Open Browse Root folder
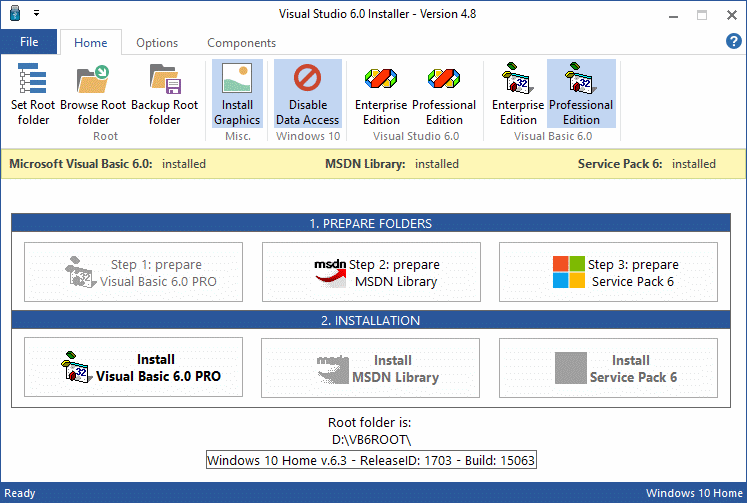 pyautogui.click(x=93, y=94)
